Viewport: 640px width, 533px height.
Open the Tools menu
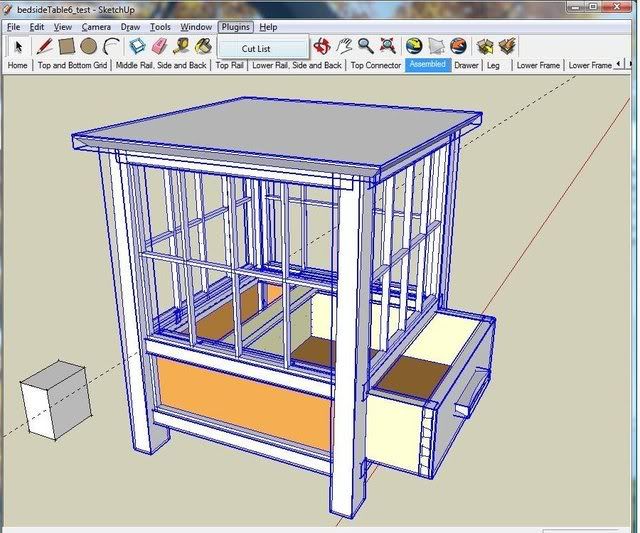(160, 27)
